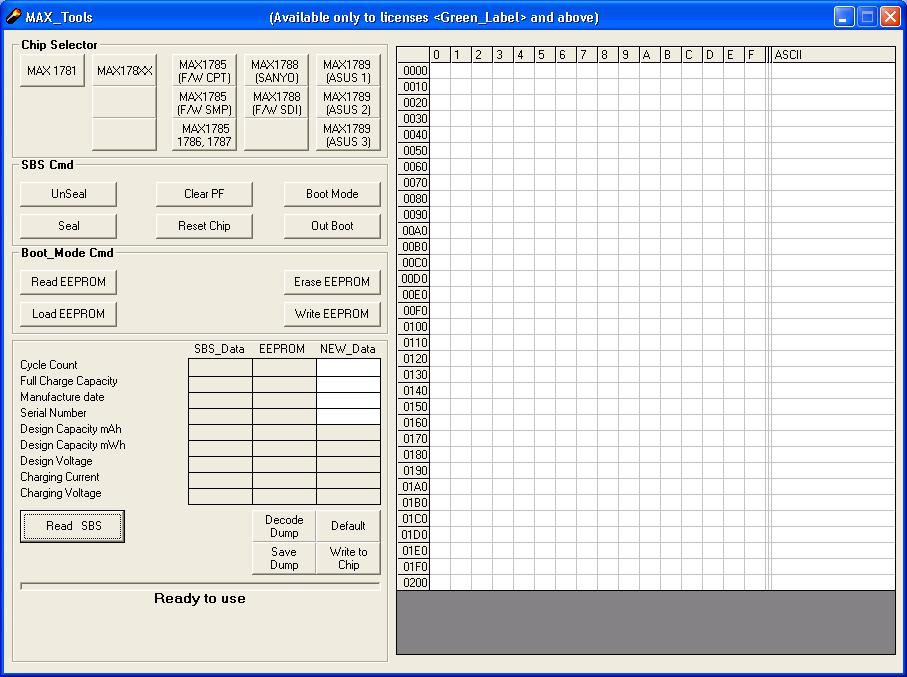Focus the Cycle Count NEW_Data field
Image resolution: width=907 pixels, height=677 pixels.
pos(348,367)
